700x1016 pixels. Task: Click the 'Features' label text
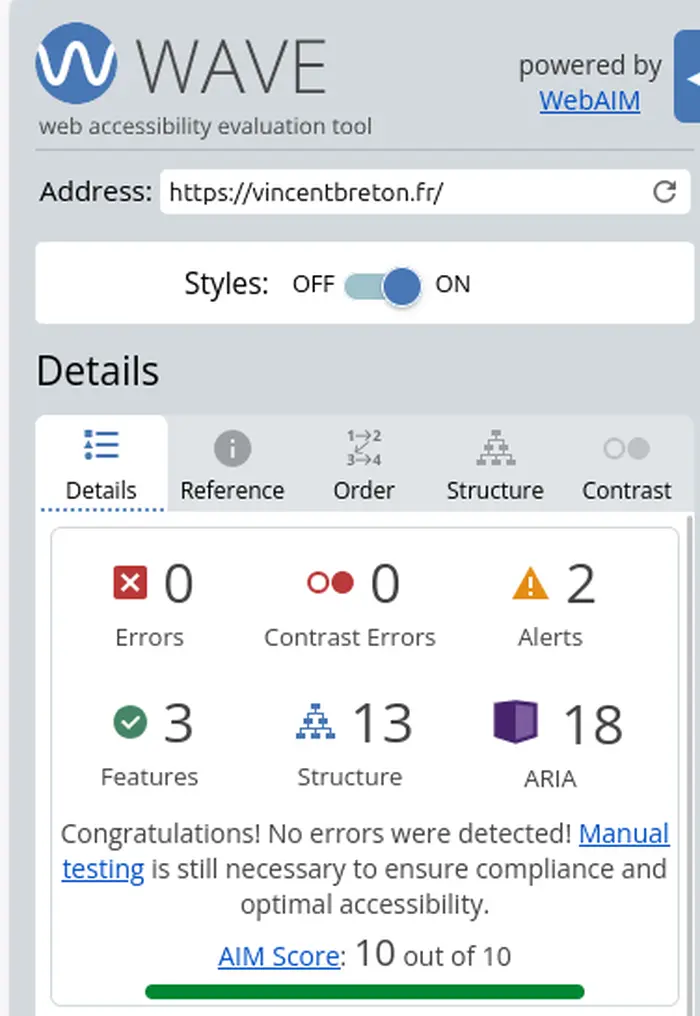(150, 777)
